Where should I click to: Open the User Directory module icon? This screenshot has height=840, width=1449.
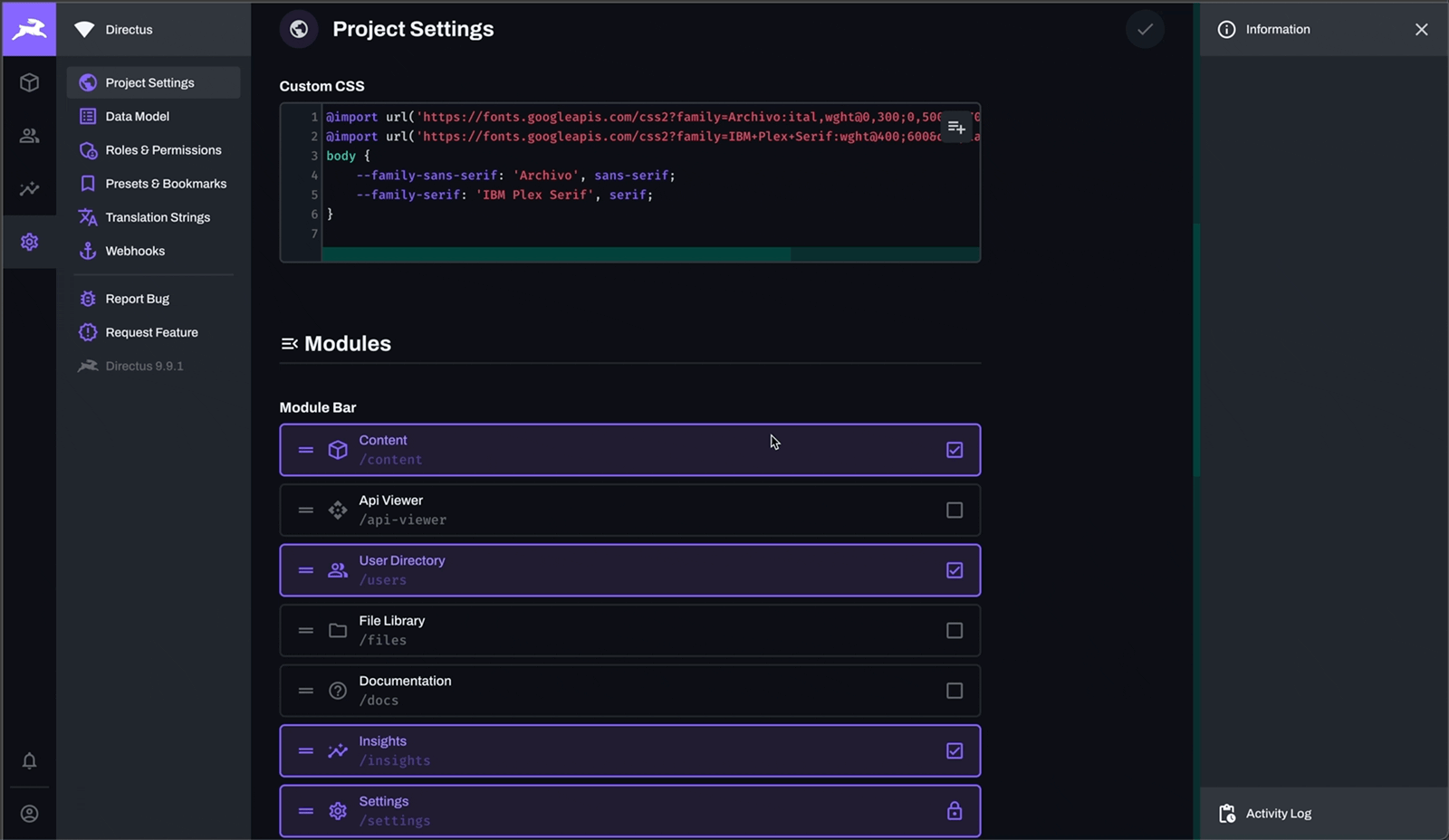pyautogui.click(x=29, y=136)
